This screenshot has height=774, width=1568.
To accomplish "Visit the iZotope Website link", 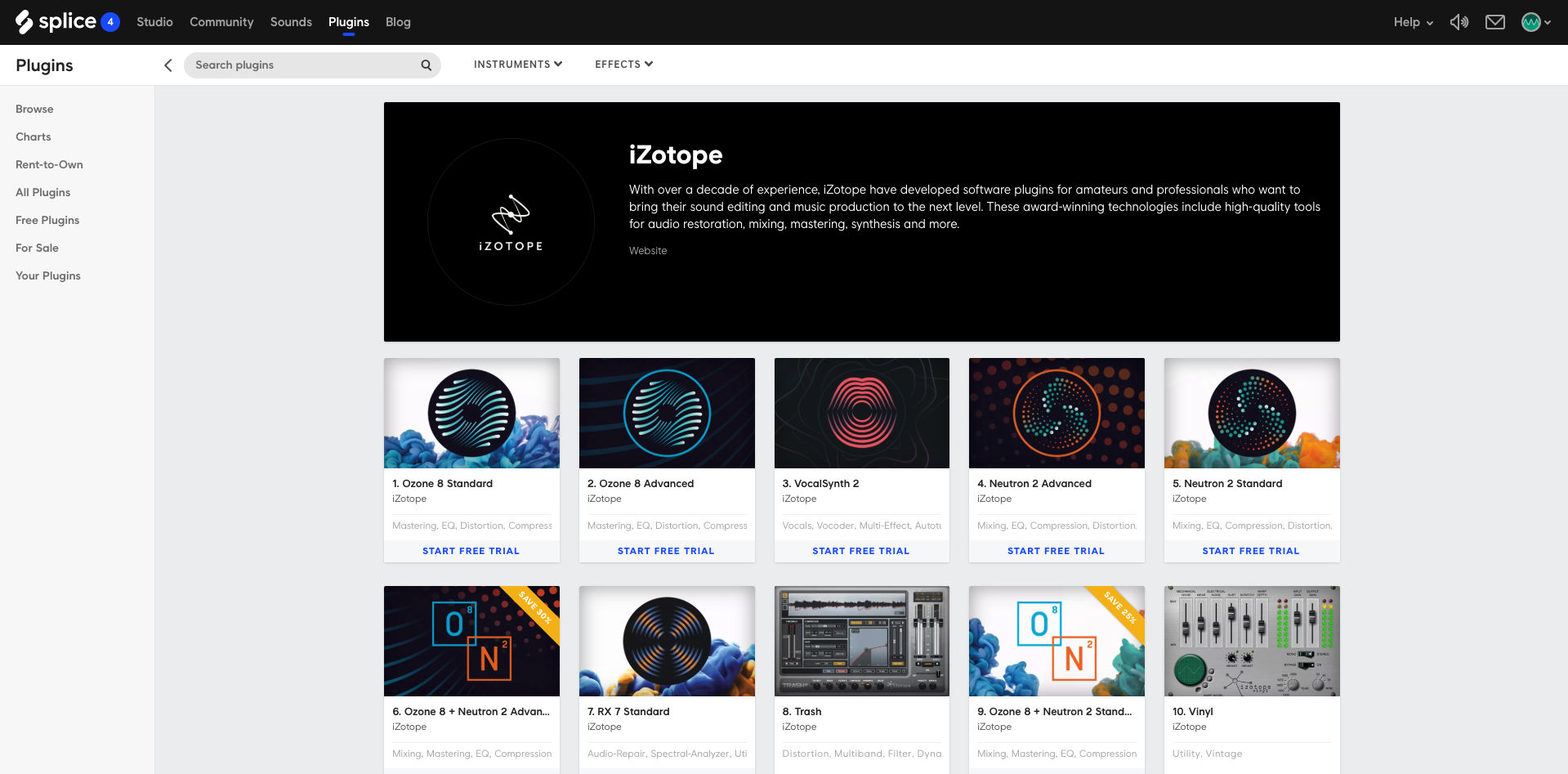I will (x=647, y=251).
